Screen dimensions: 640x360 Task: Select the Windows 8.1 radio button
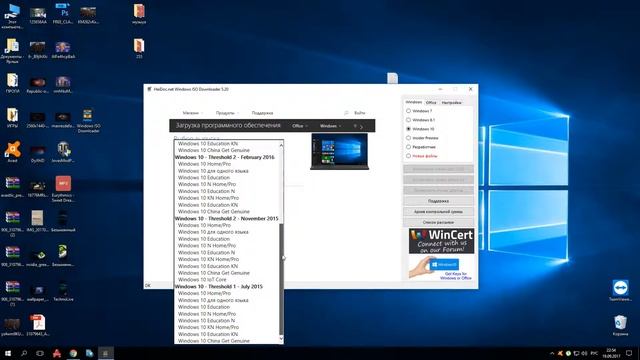click(408, 120)
